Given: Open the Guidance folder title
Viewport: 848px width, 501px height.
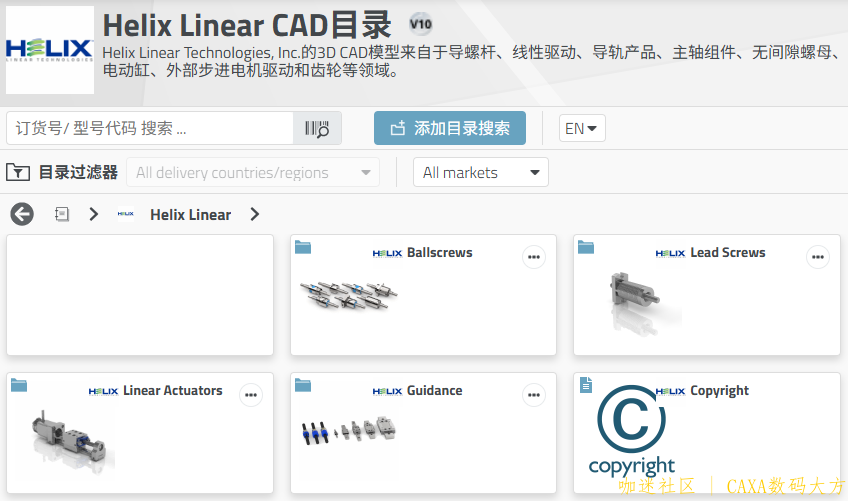Looking at the screenshot, I should pyautogui.click(x=434, y=391).
